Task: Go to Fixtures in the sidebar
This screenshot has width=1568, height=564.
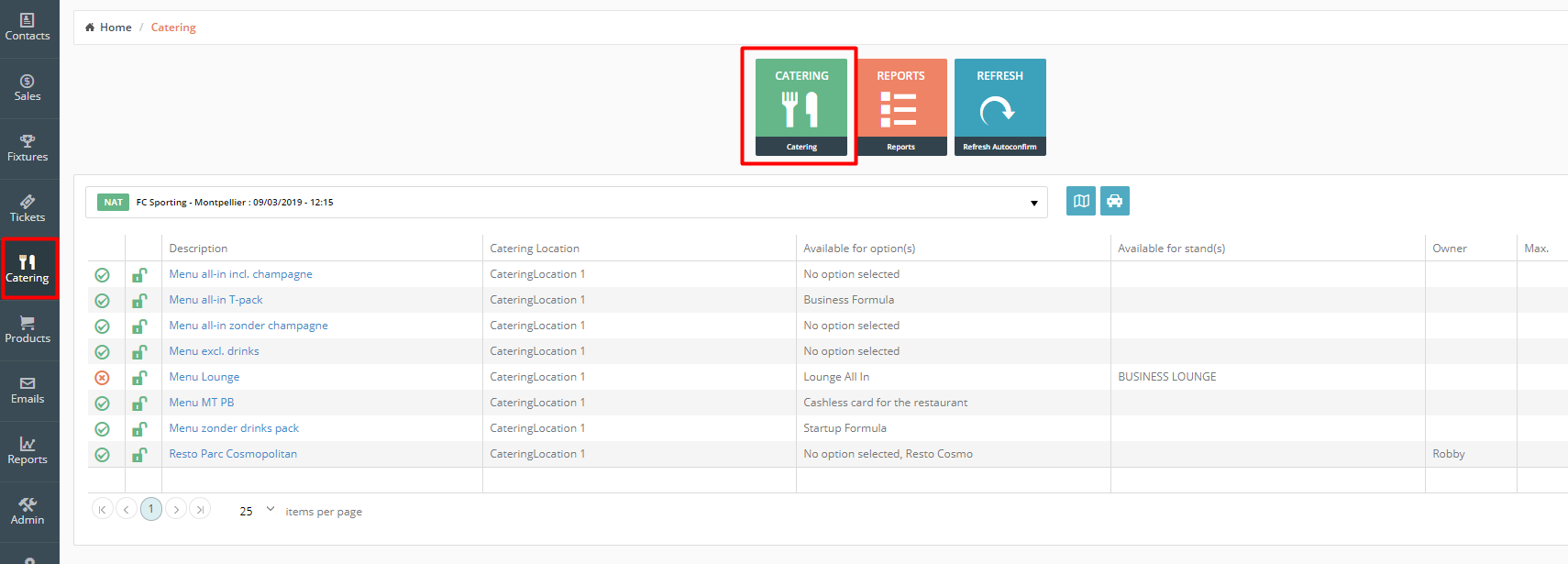Action: (x=28, y=149)
